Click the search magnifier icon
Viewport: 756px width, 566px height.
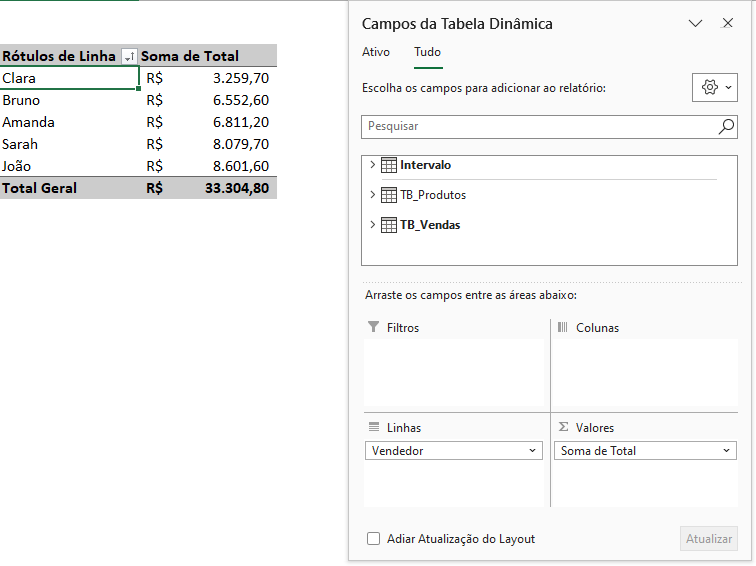[726, 126]
